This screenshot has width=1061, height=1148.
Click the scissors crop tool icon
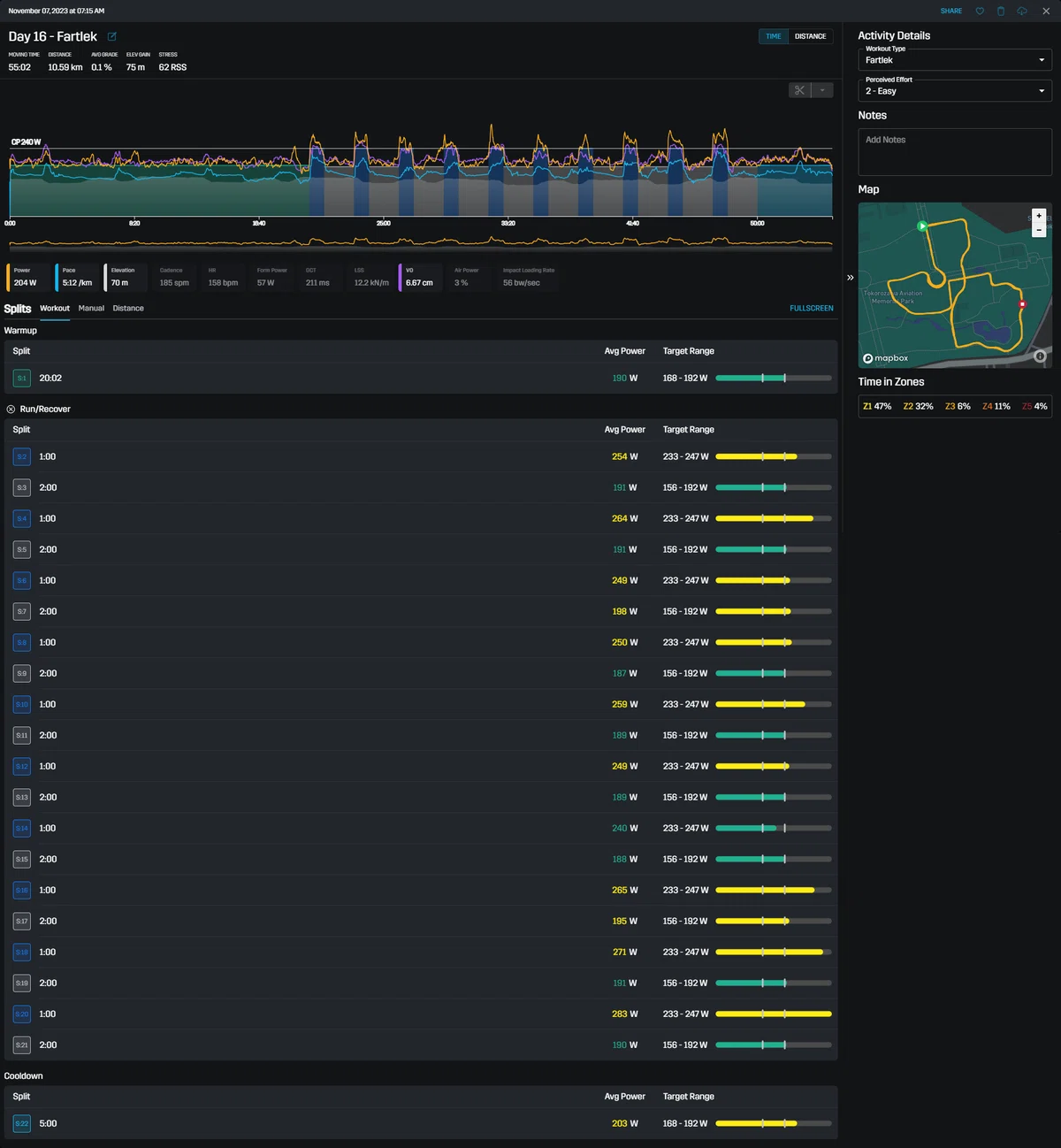coord(799,90)
